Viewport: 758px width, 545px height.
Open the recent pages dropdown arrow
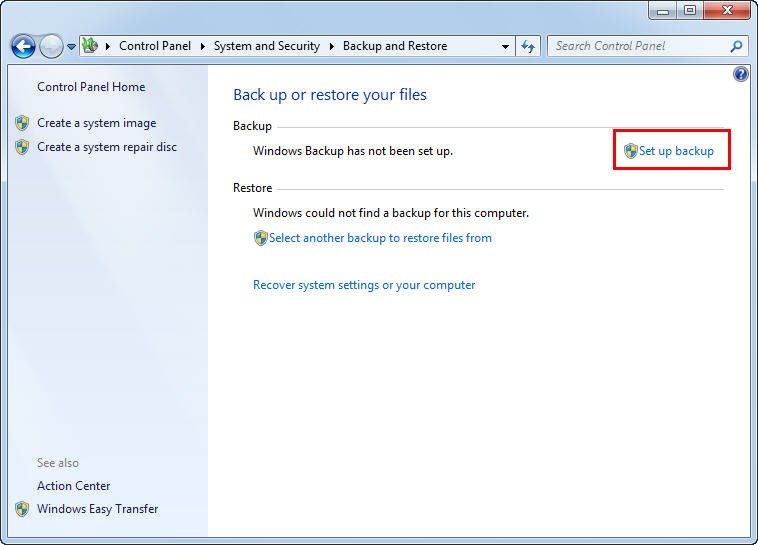click(71, 47)
